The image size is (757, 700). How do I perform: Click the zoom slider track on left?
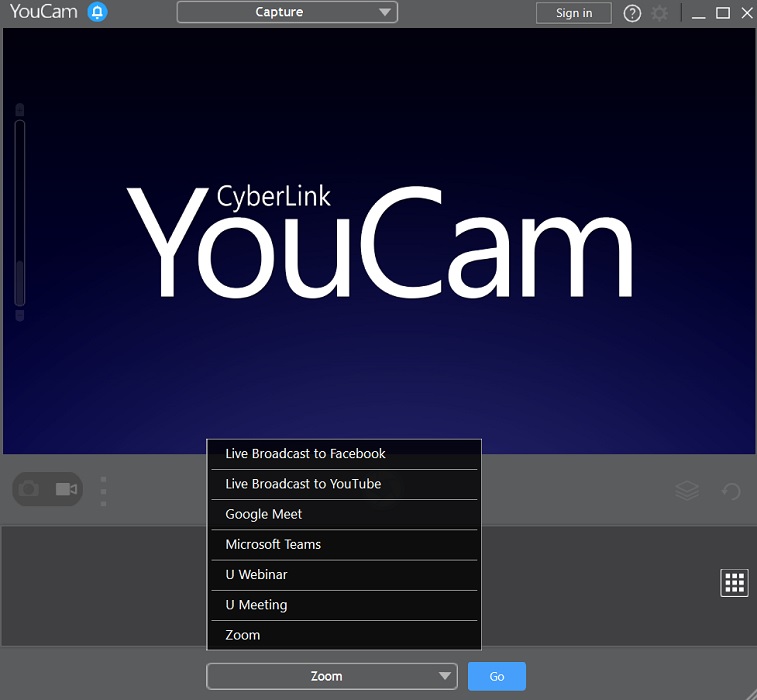coord(20,212)
